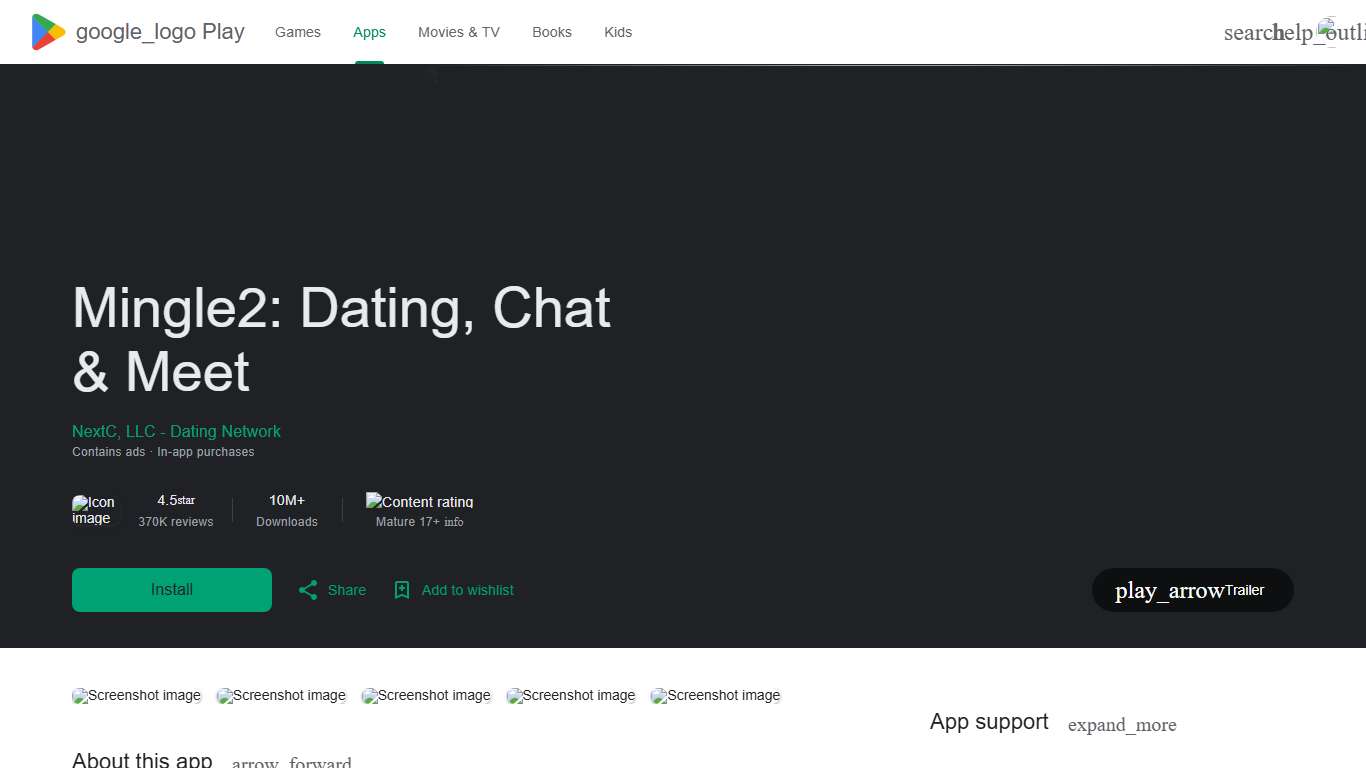1366x768 pixels.
Task: Click the info icon next to Mature 17+
Action: (455, 521)
